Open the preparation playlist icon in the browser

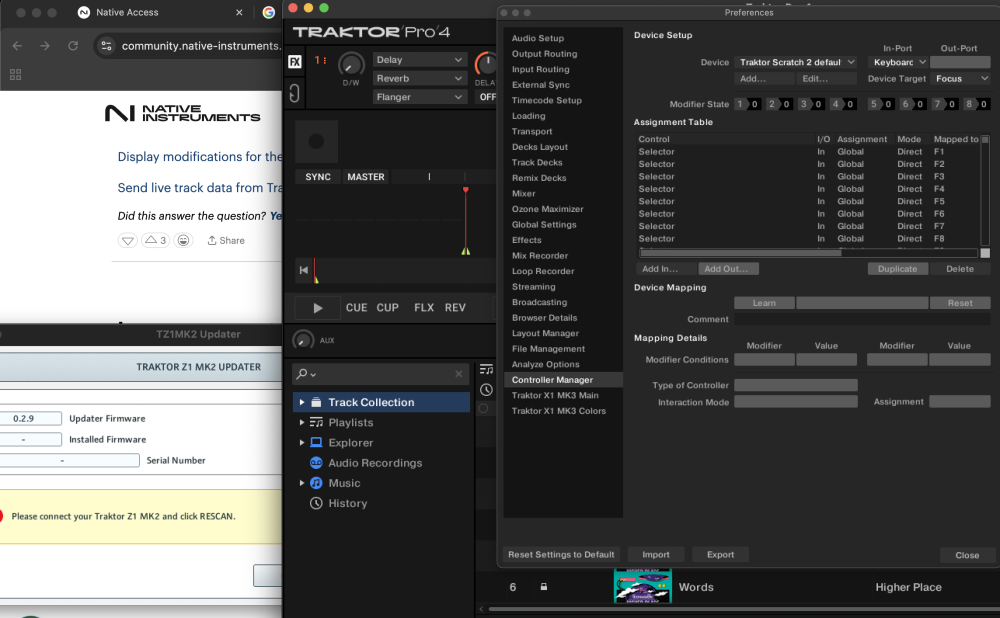click(486, 369)
